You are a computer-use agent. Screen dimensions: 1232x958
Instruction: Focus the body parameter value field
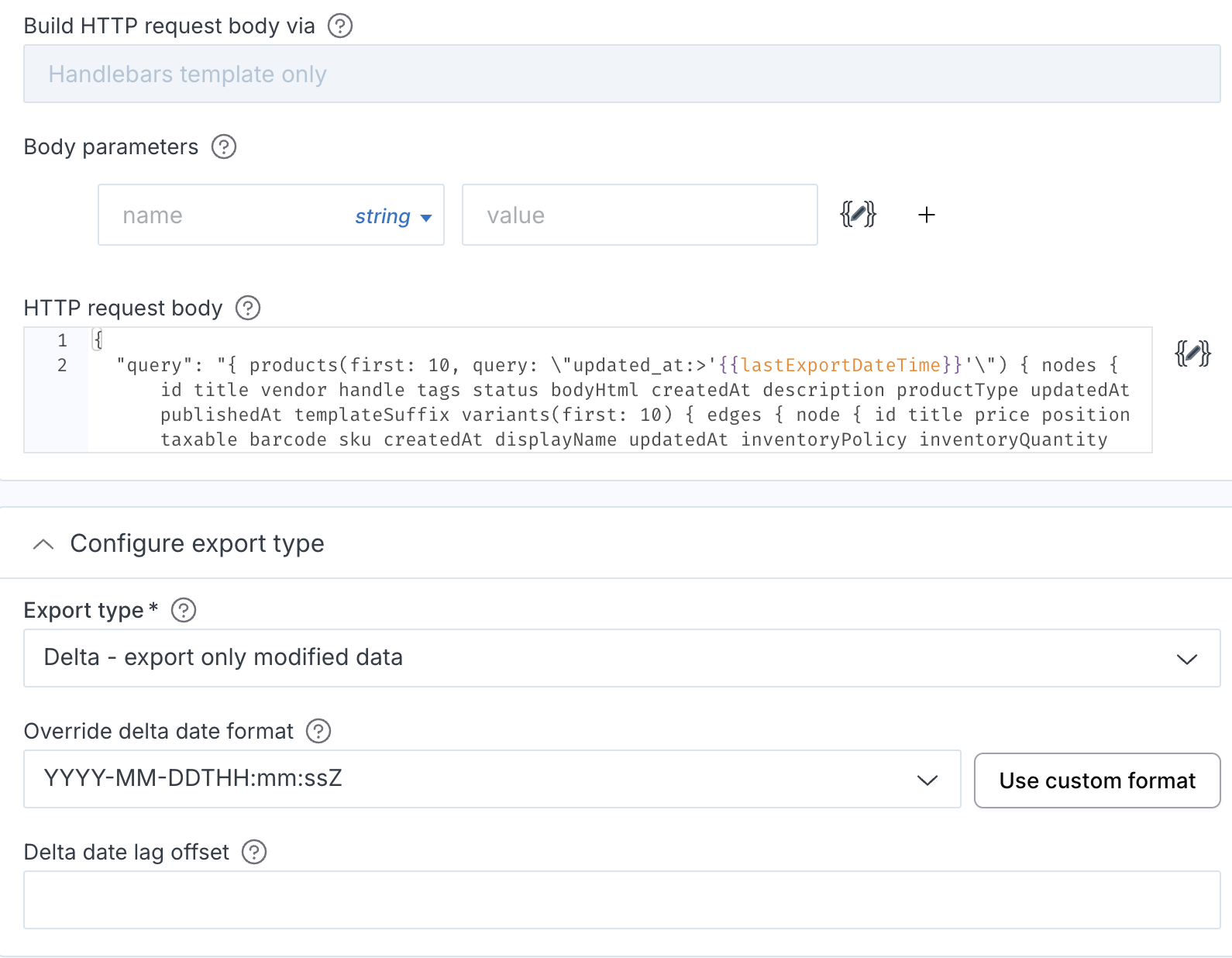click(x=640, y=215)
